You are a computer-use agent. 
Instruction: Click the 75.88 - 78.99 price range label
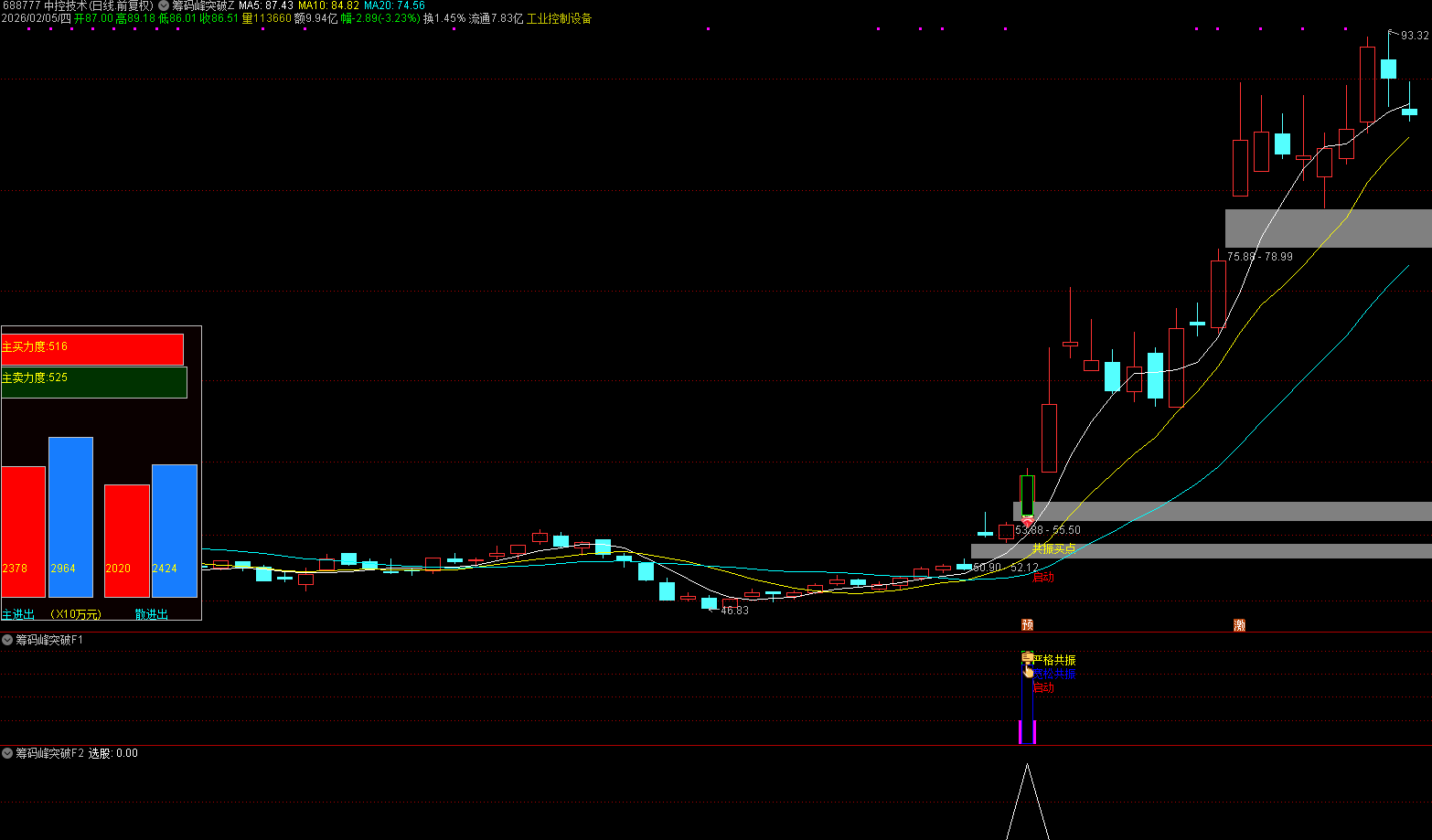[1260, 257]
